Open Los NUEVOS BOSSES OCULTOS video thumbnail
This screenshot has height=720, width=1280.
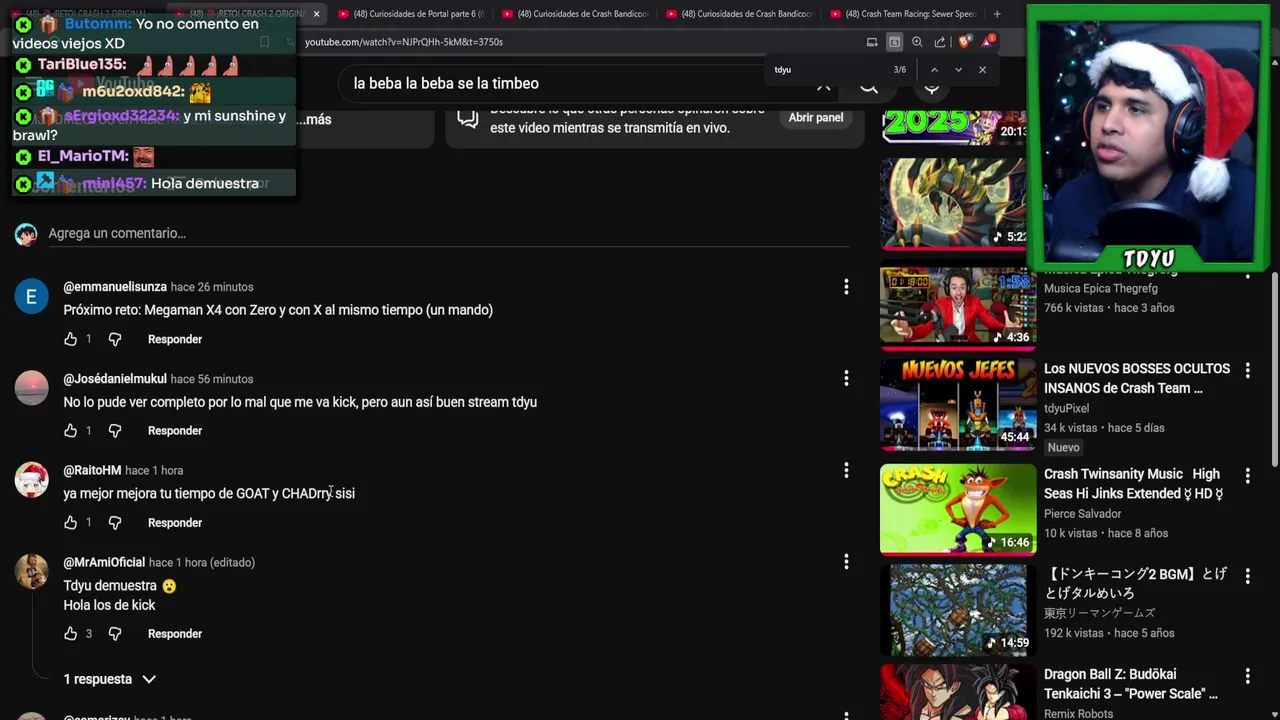coord(958,404)
